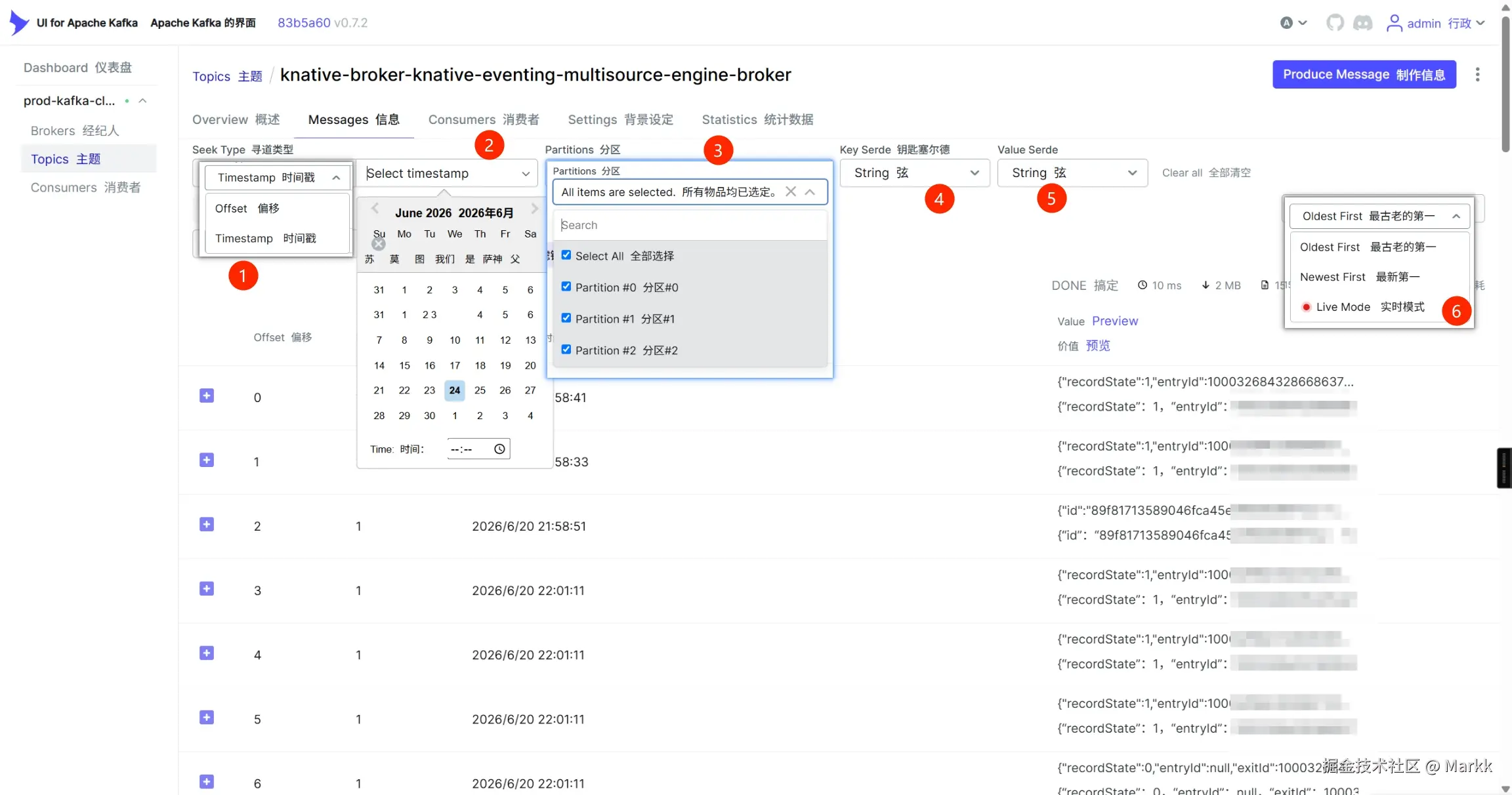Image resolution: width=1512 pixels, height=795 pixels.
Task: Click the Offset column header
Action: pos(283,337)
